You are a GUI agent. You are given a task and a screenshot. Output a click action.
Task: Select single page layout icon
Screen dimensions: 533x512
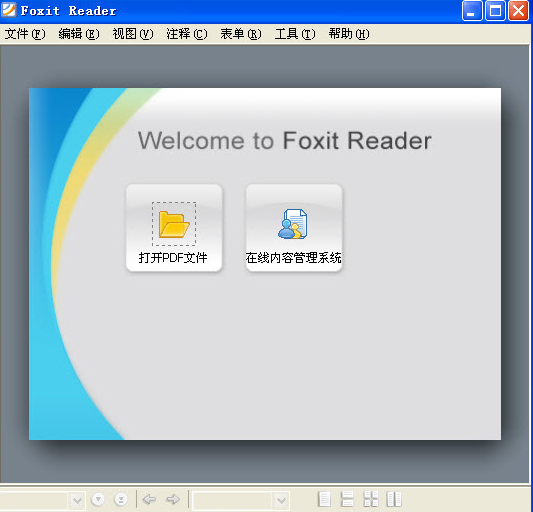point(324,499)
